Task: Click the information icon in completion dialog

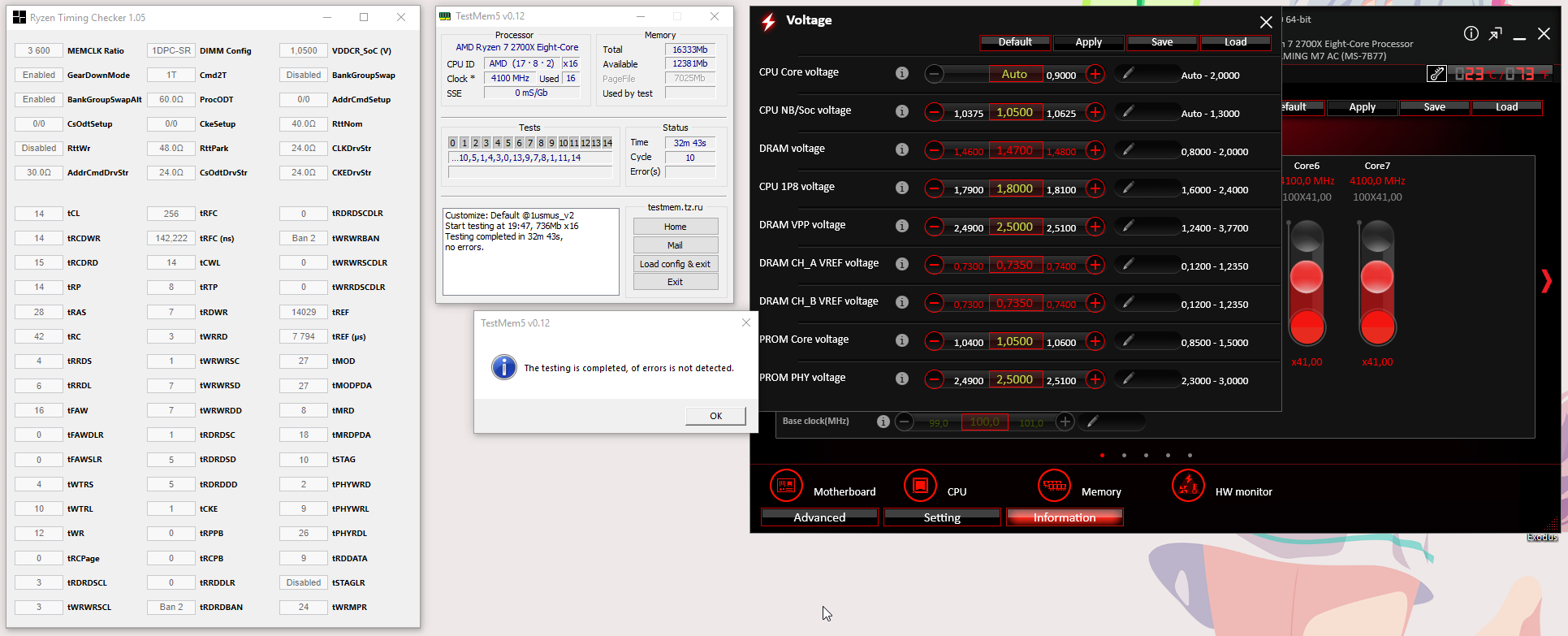Action: (503, 367)
